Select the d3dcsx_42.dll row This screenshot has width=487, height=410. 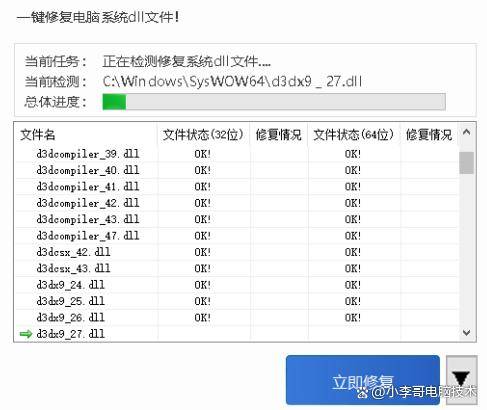237,252
